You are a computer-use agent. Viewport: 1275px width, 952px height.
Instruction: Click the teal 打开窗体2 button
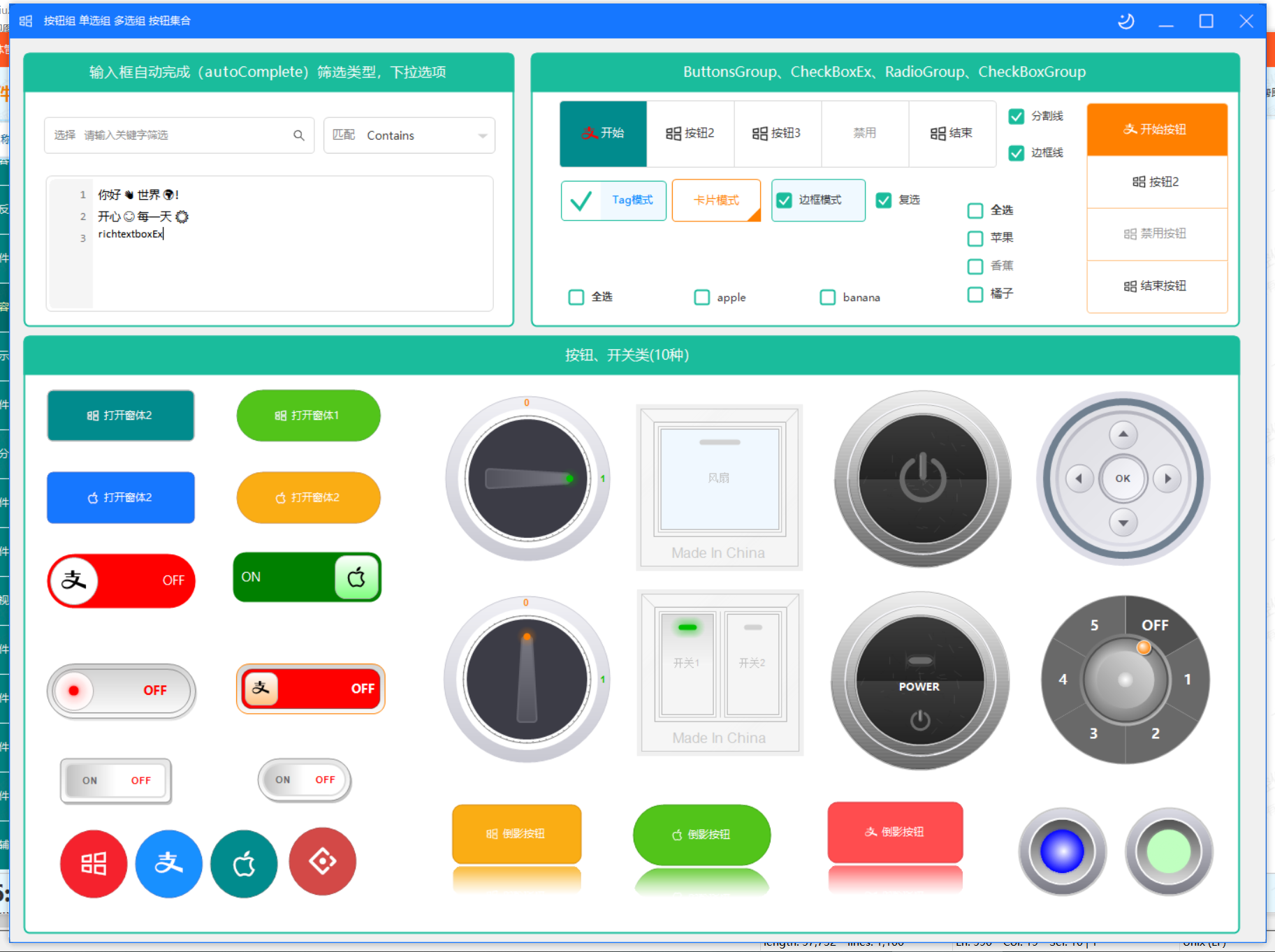point(121,416)
